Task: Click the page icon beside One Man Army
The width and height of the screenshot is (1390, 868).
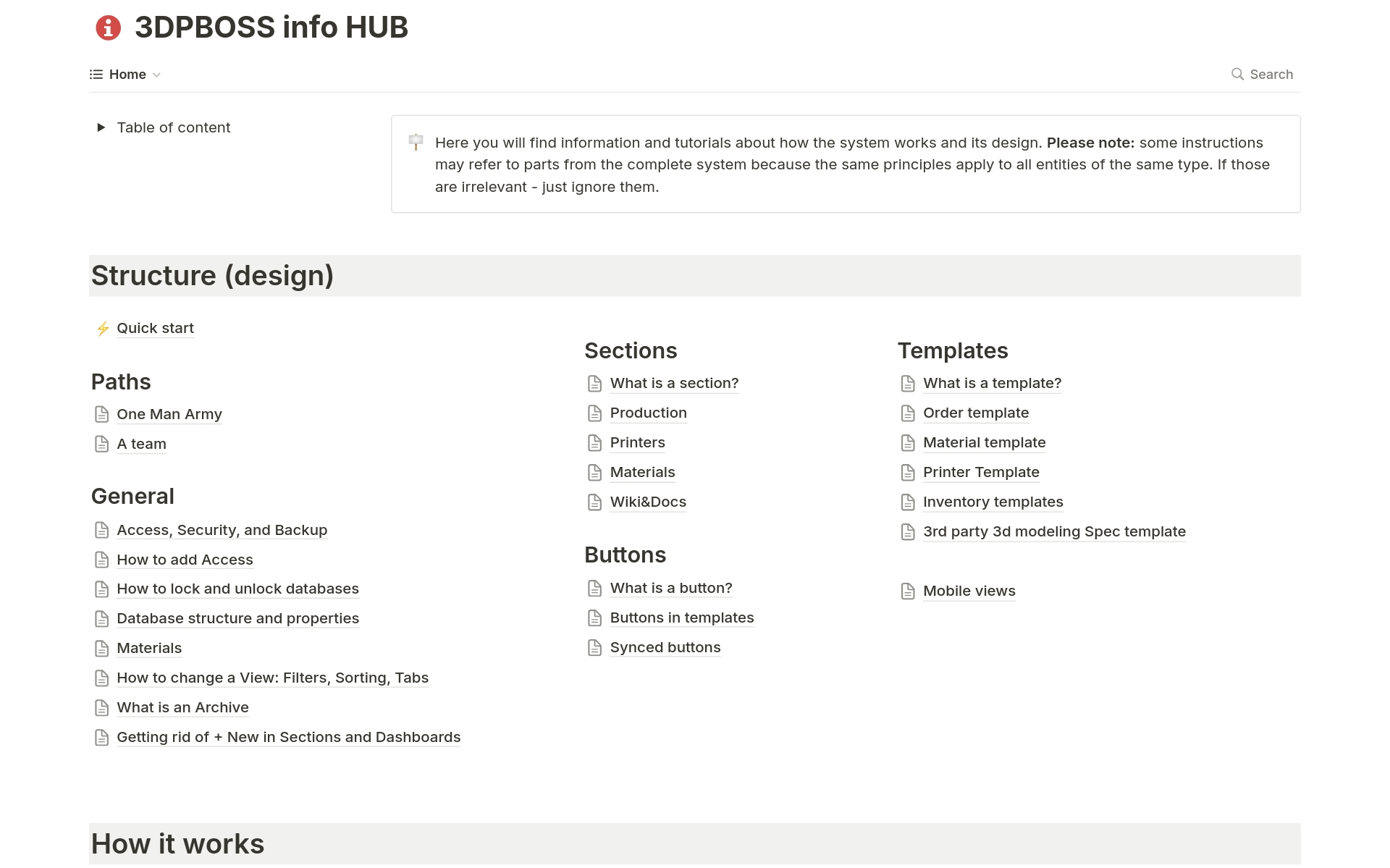Action: click(x=102, y=415)
